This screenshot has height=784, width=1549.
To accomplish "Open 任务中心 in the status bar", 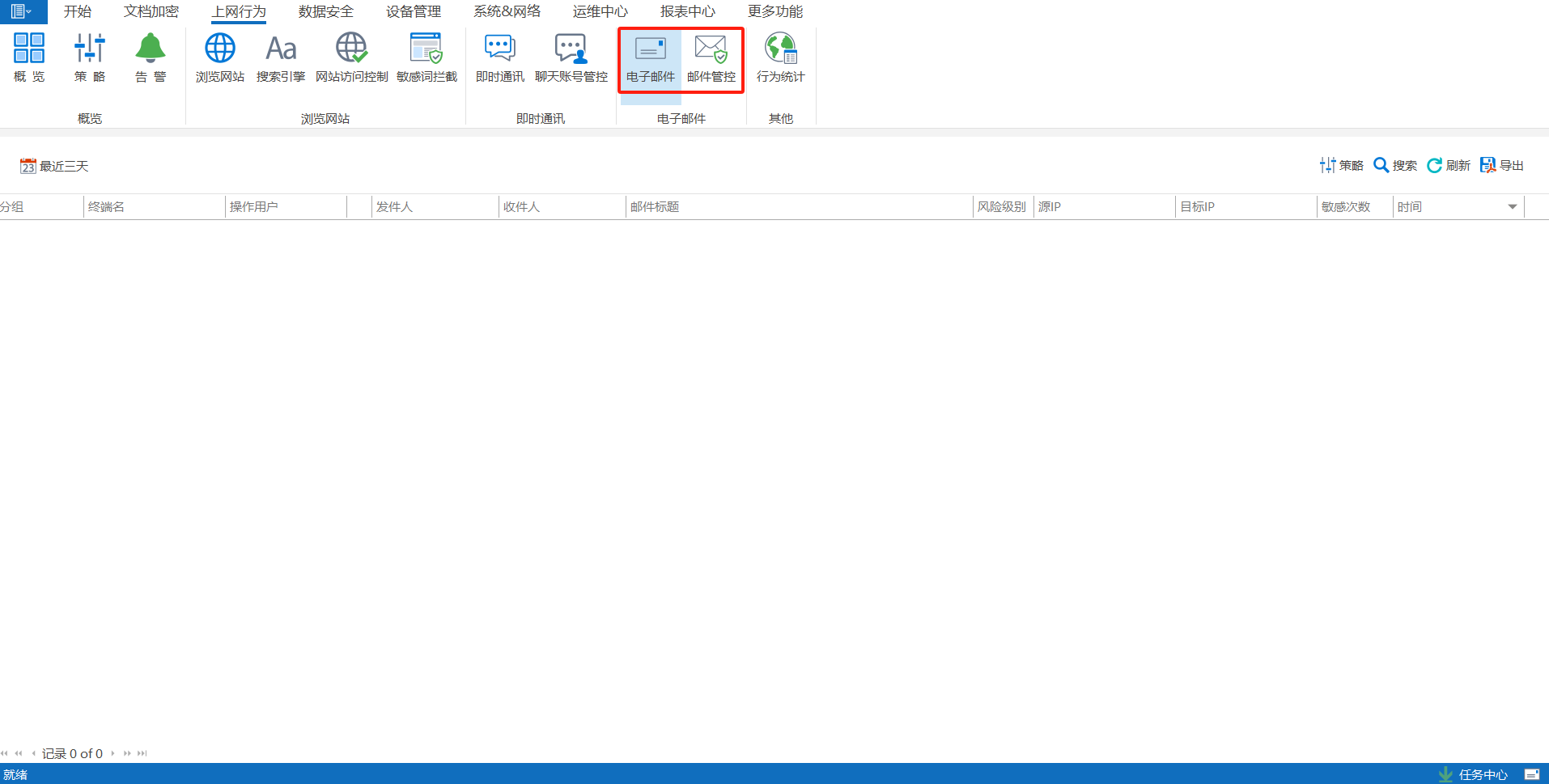I will (x=1474, y=774).
